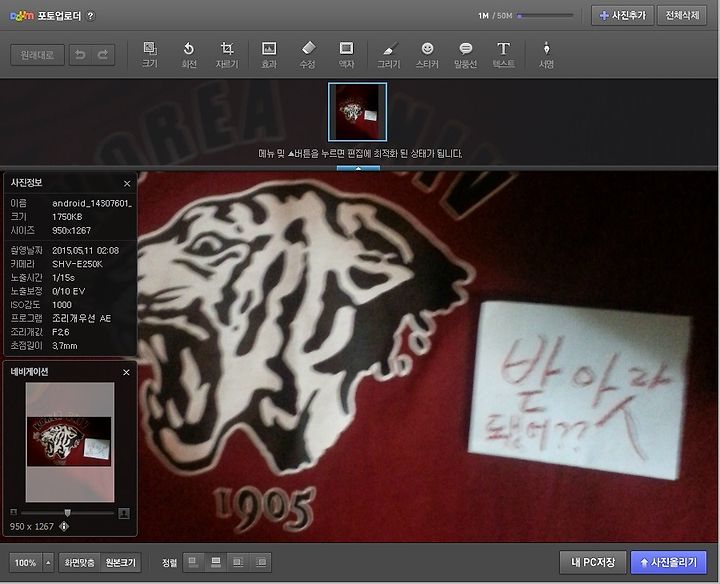Click the large image zoom-in icon in navigator
This screenshot has height=584, width=720.
coord(124,513)
